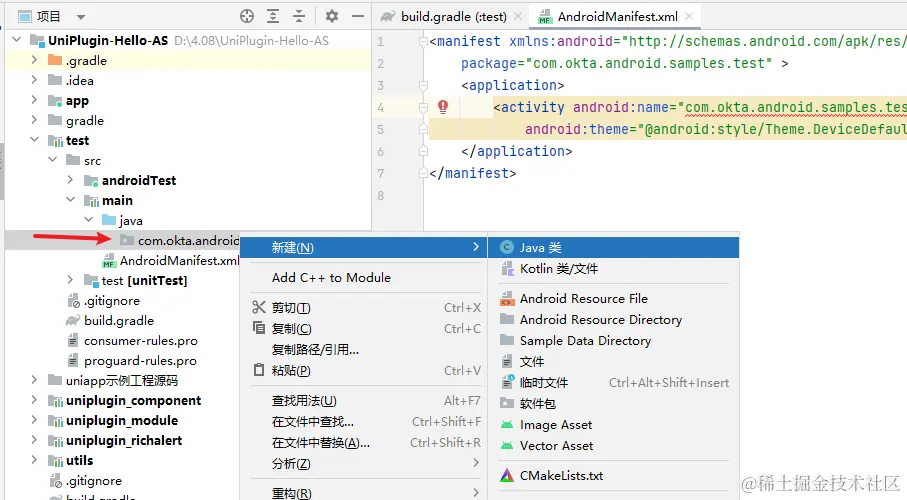Collapse the UniPlugin-Hello-AS root node
The image size is (907, 500).
click(x=17, y=41)
